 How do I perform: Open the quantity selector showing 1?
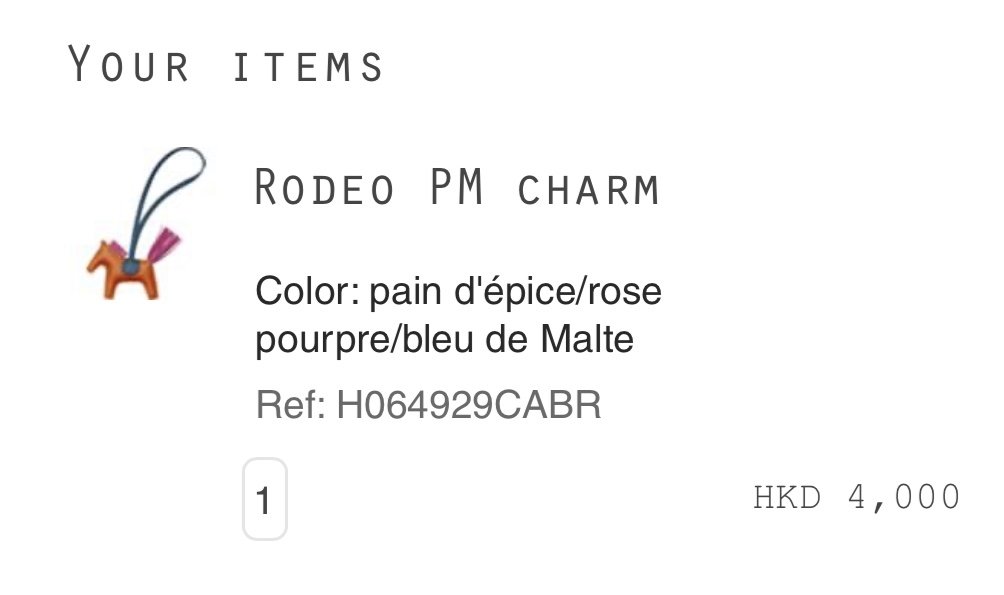264,499
